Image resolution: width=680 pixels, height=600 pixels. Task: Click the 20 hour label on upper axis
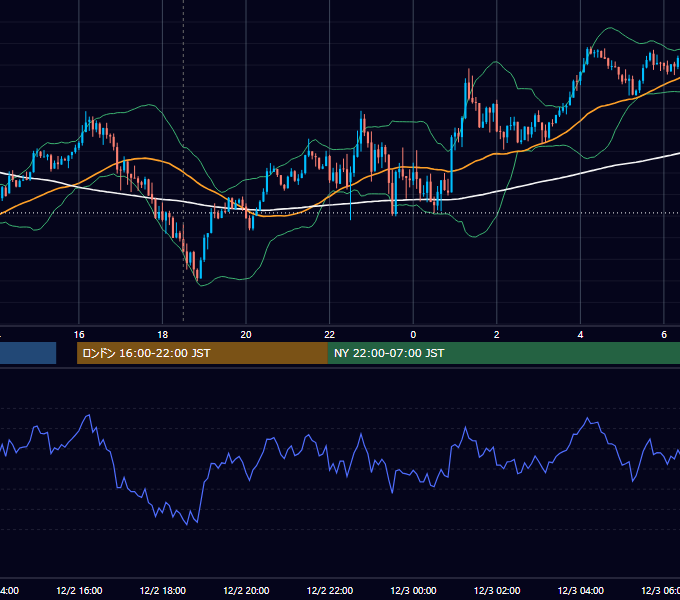coord(246,334)
